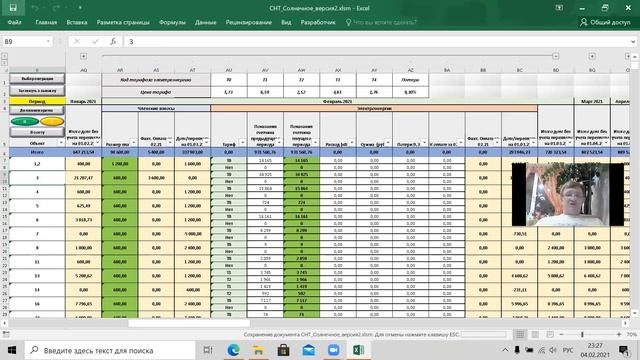Viewport: 640px width, 360px height.
Task: Open the Данные ribbon tab
Action: coord(205,22)
